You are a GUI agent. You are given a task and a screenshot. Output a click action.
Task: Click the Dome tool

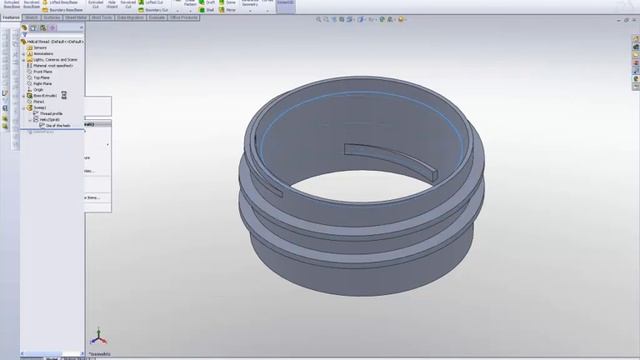tap(228, 2)
